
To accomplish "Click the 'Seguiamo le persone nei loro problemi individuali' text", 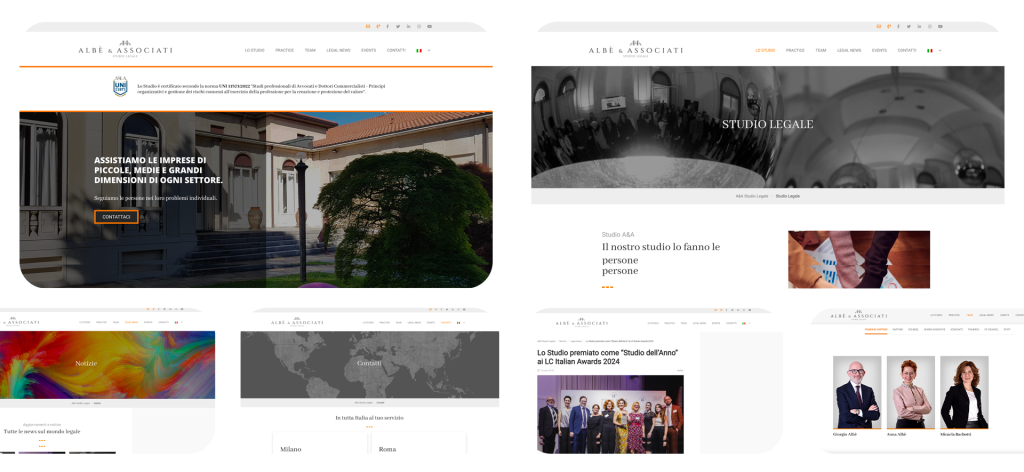I will pyautogui.click(x=155, y=197).
